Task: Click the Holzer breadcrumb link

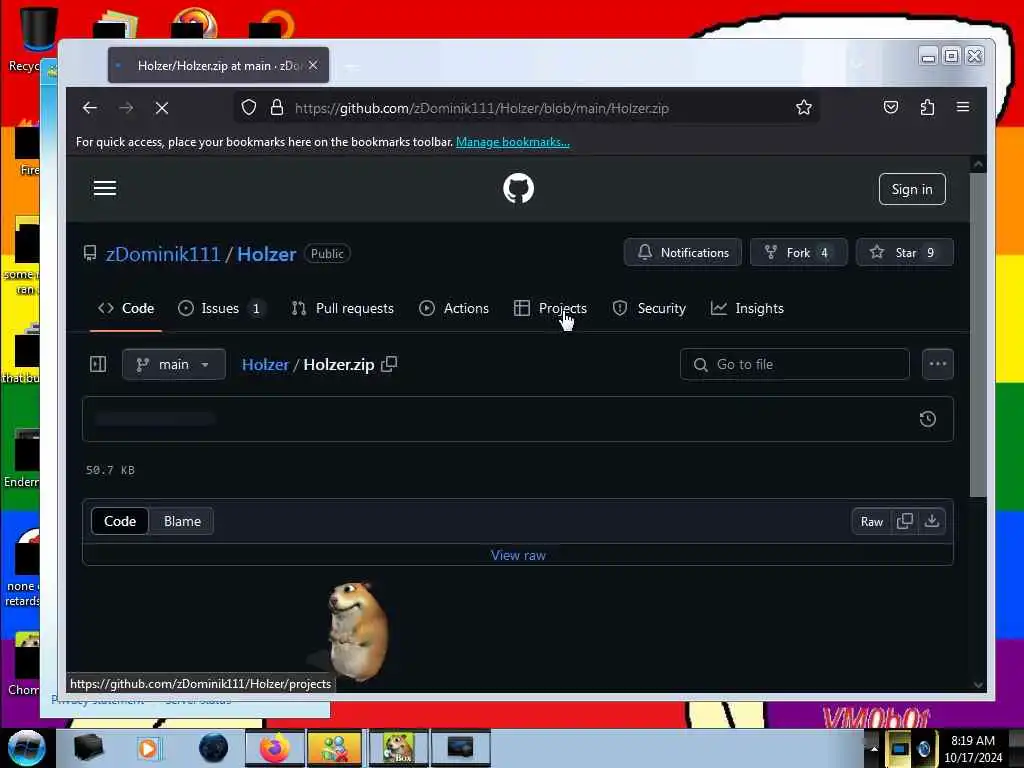Action: (x=265, y=364)
